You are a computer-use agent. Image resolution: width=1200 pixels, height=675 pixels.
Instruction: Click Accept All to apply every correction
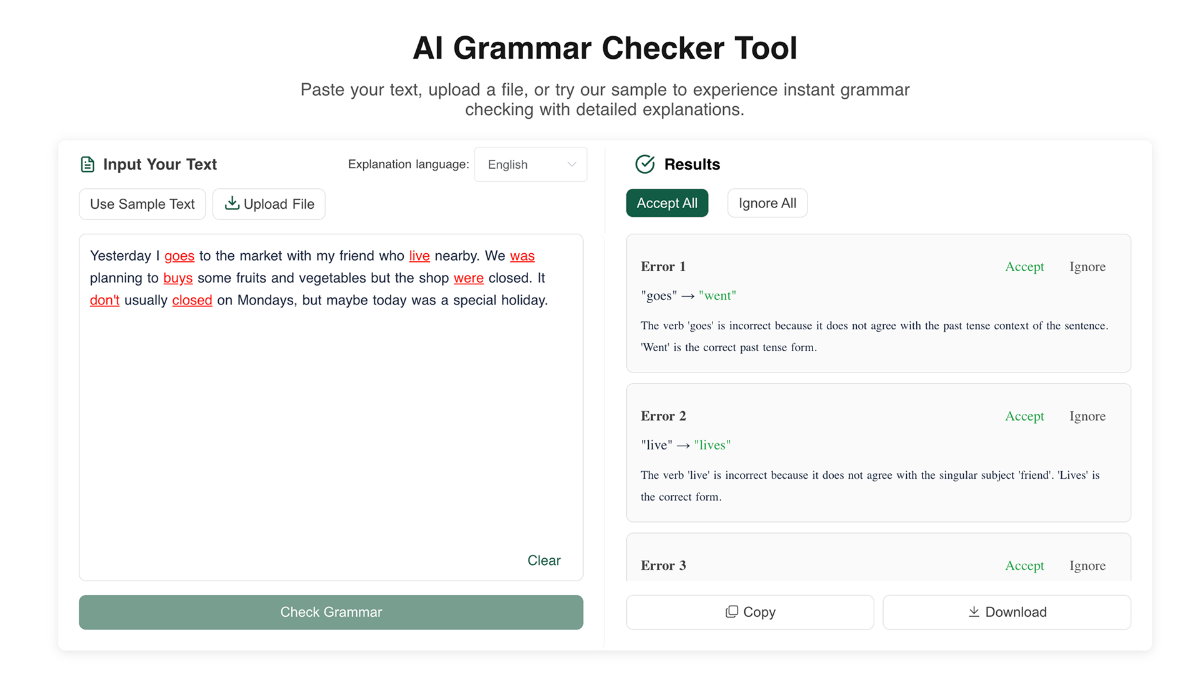(667, 202)
